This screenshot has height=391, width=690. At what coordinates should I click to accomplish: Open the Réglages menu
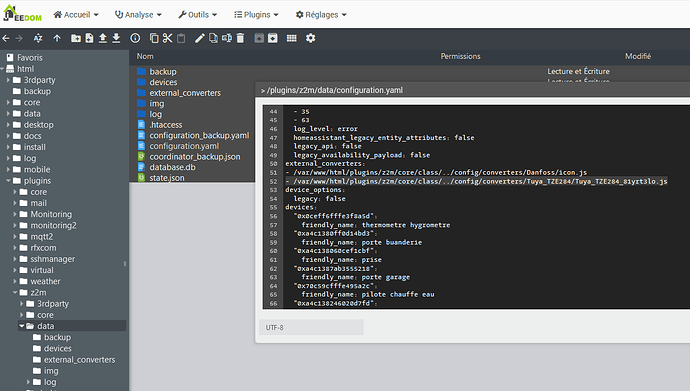(x=321, y=15)
